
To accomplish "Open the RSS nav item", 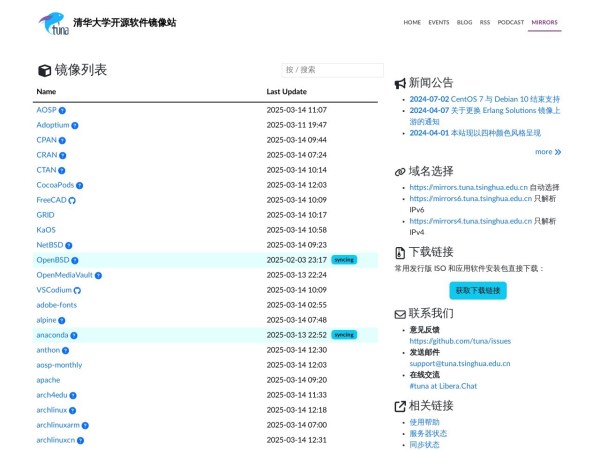I will 485,22.
